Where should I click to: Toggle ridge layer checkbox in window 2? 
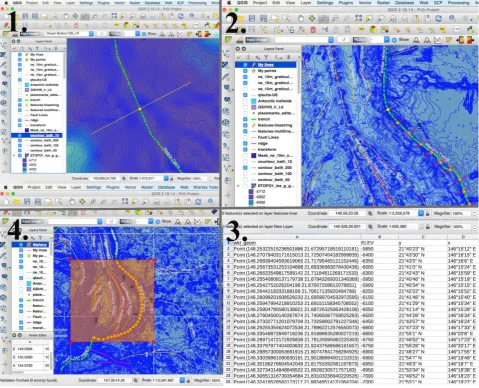pyautogui.click(x=245, y=143)
